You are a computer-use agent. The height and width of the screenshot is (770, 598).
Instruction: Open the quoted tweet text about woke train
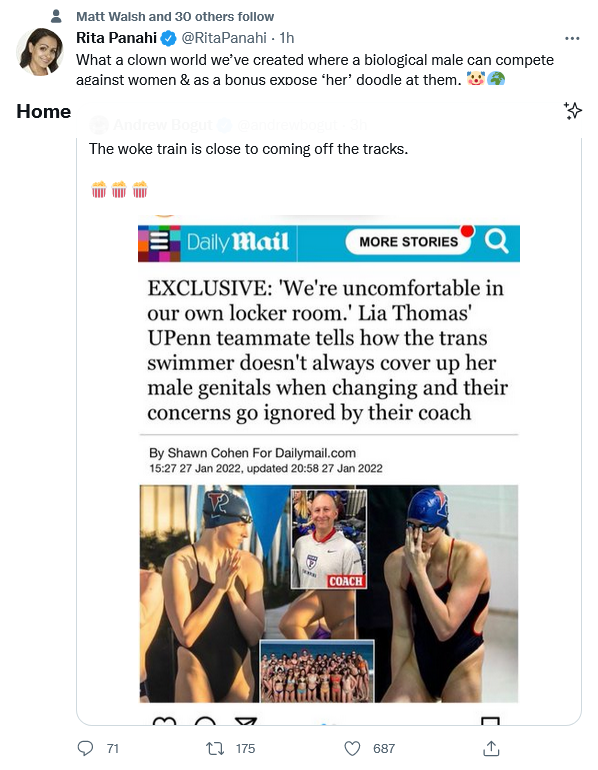click(248, 149)
